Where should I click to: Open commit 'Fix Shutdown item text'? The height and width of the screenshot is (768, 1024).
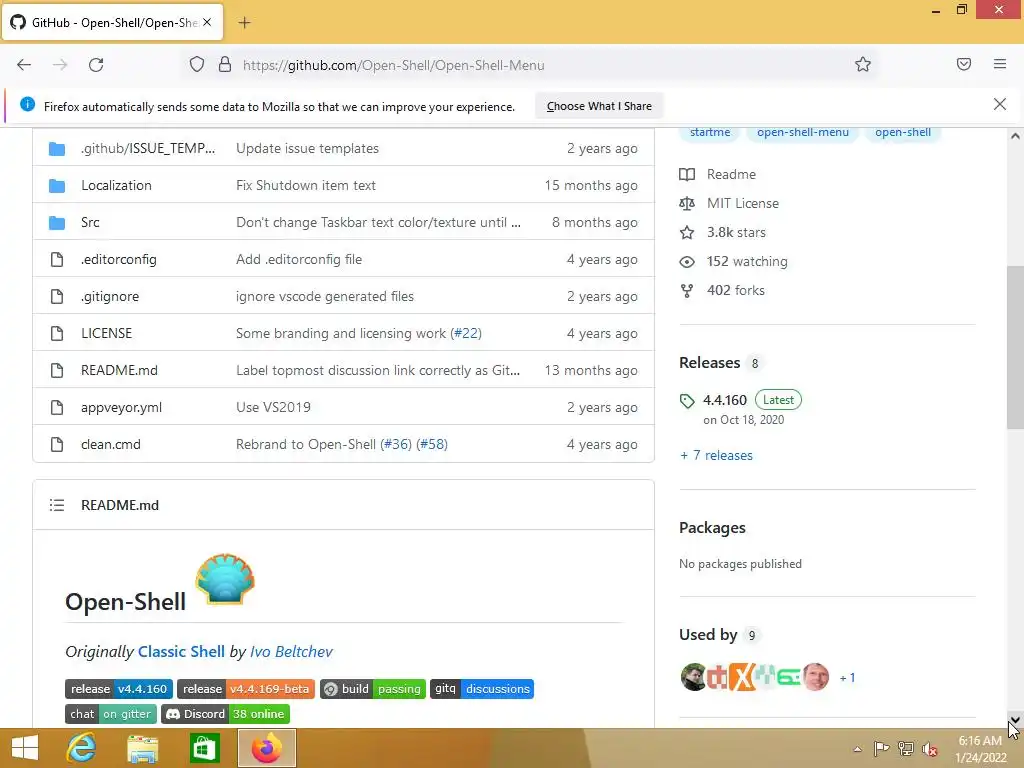point(306,185)
